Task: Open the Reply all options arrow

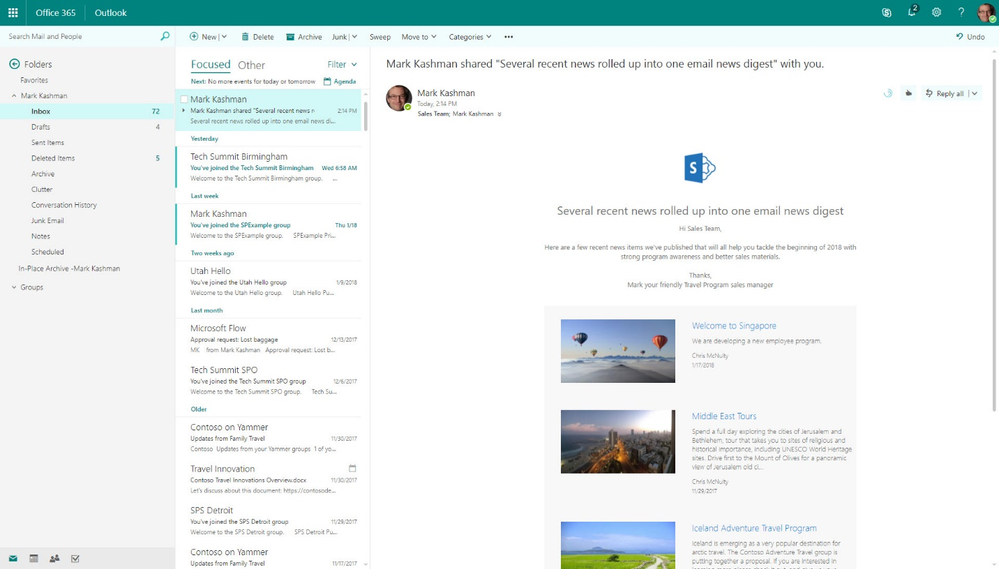Action: tap(974, 94)
